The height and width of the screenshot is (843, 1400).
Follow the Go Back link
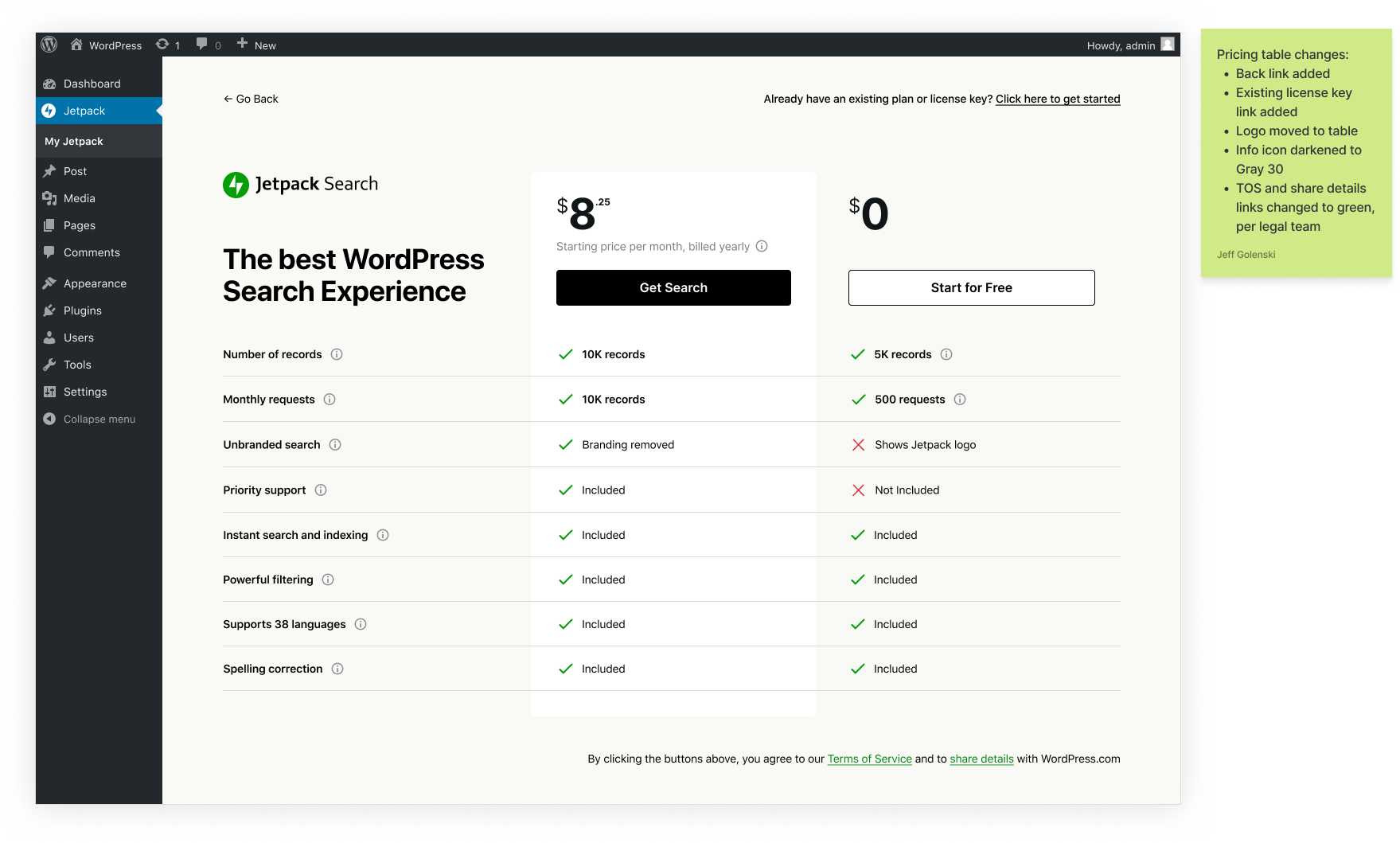click(x=251, y=99)
